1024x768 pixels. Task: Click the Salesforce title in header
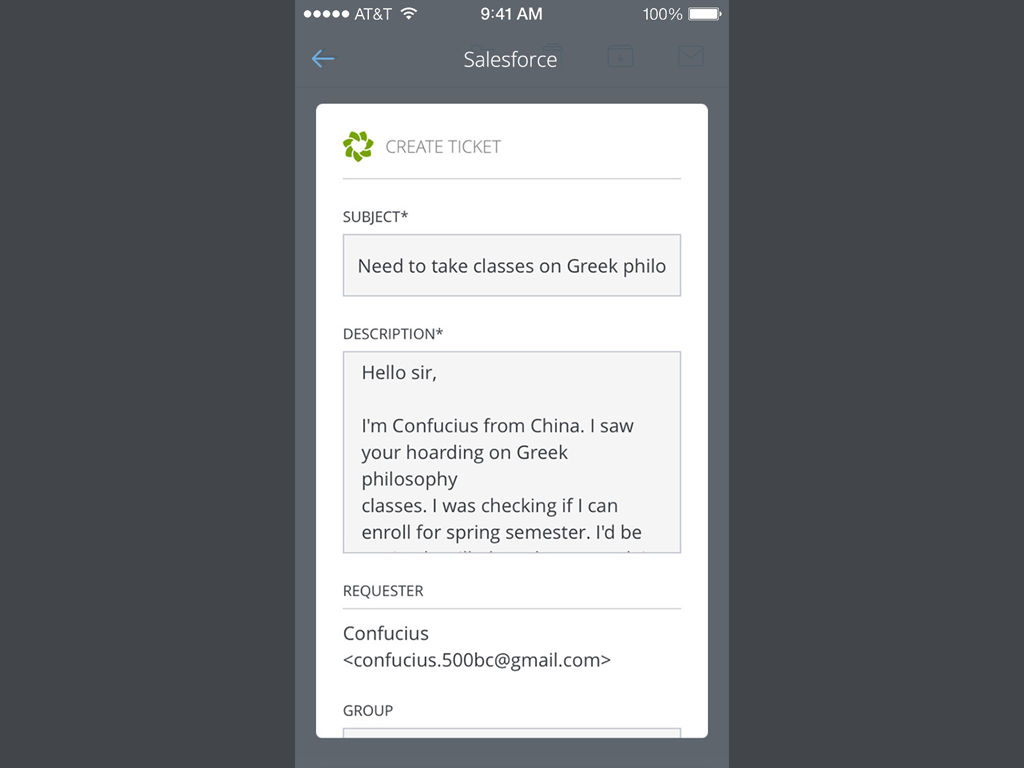pos(510,60)
